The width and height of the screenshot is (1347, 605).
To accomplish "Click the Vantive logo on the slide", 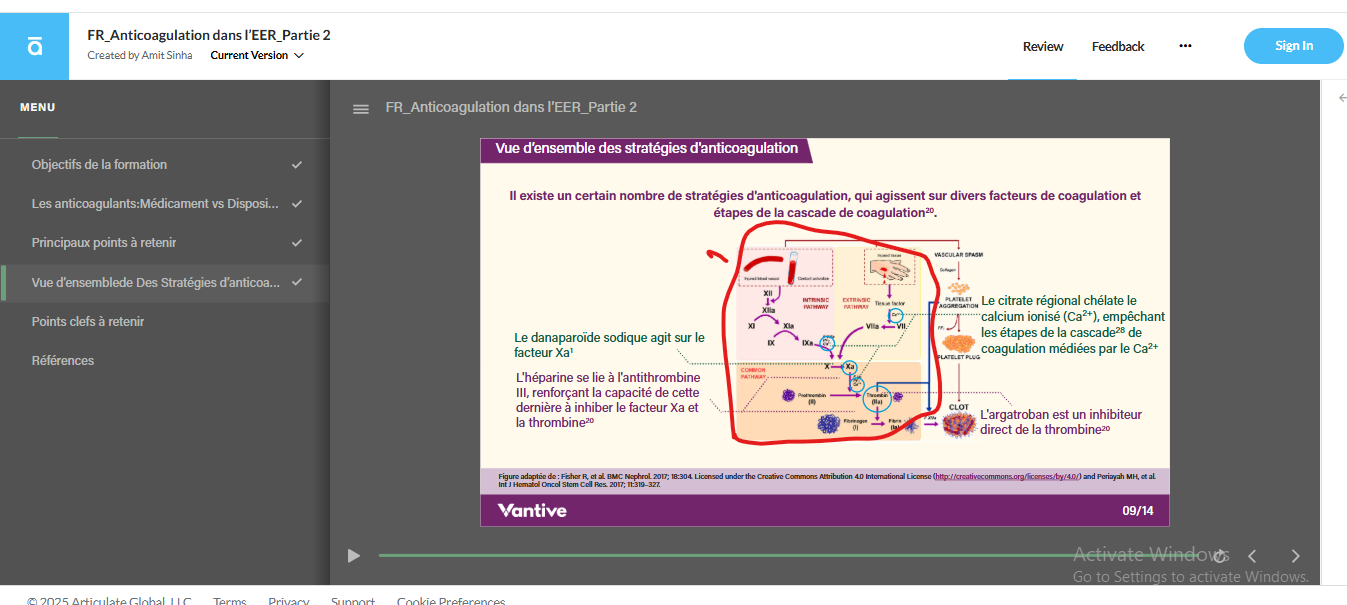I will tap(532, 511).
